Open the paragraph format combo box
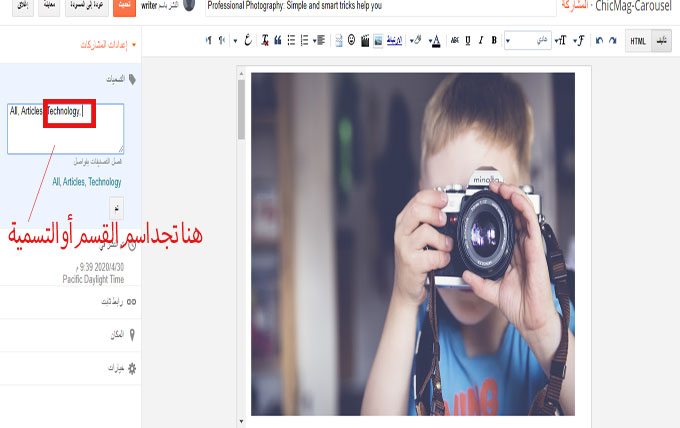 pos(528,40)
